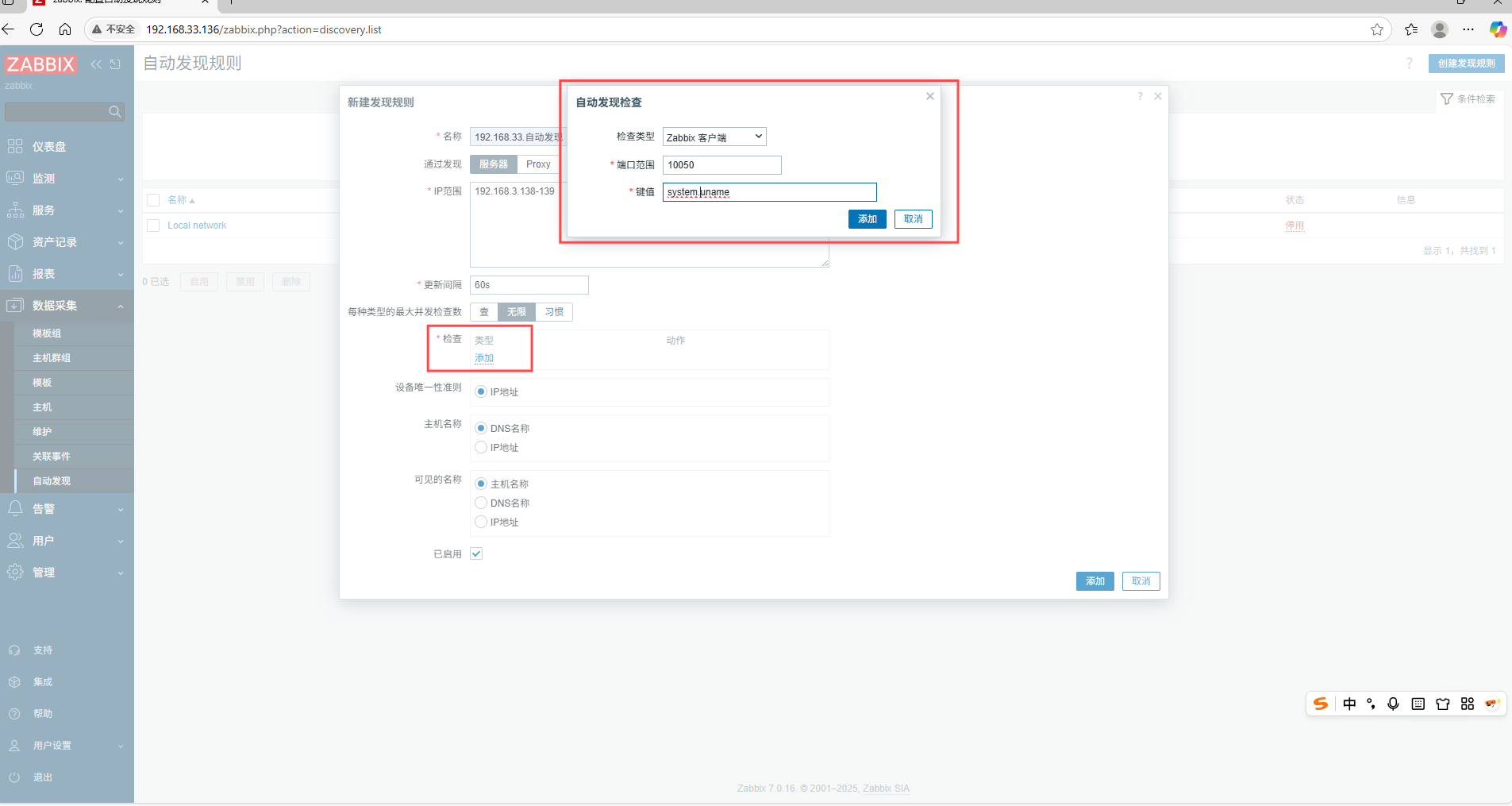Select IP地址 for 设备唯一性准则

tap(481, 391)
